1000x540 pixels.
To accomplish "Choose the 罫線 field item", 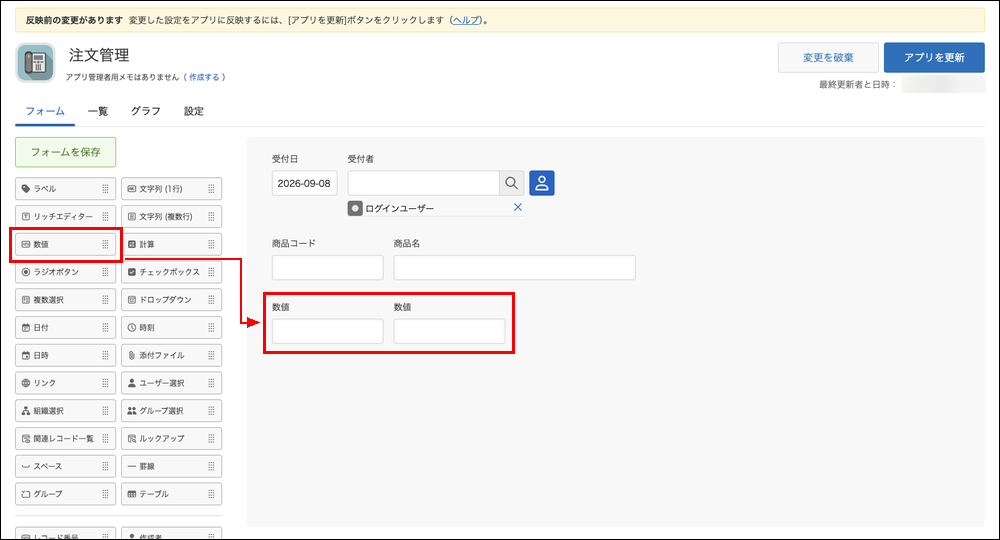I will pos(172,466).
